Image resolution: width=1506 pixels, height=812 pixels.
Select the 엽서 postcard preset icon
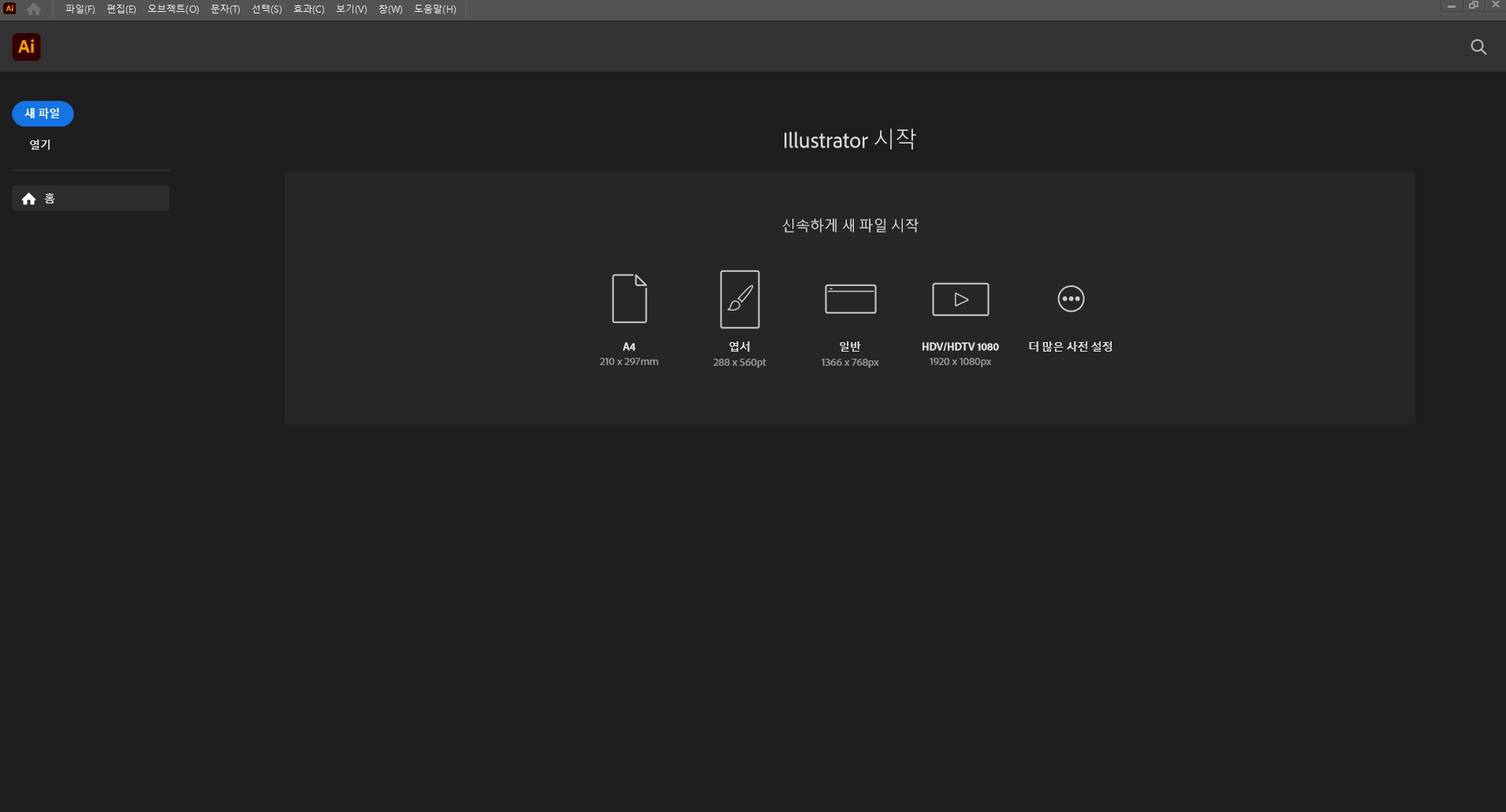tap(740, 299)
